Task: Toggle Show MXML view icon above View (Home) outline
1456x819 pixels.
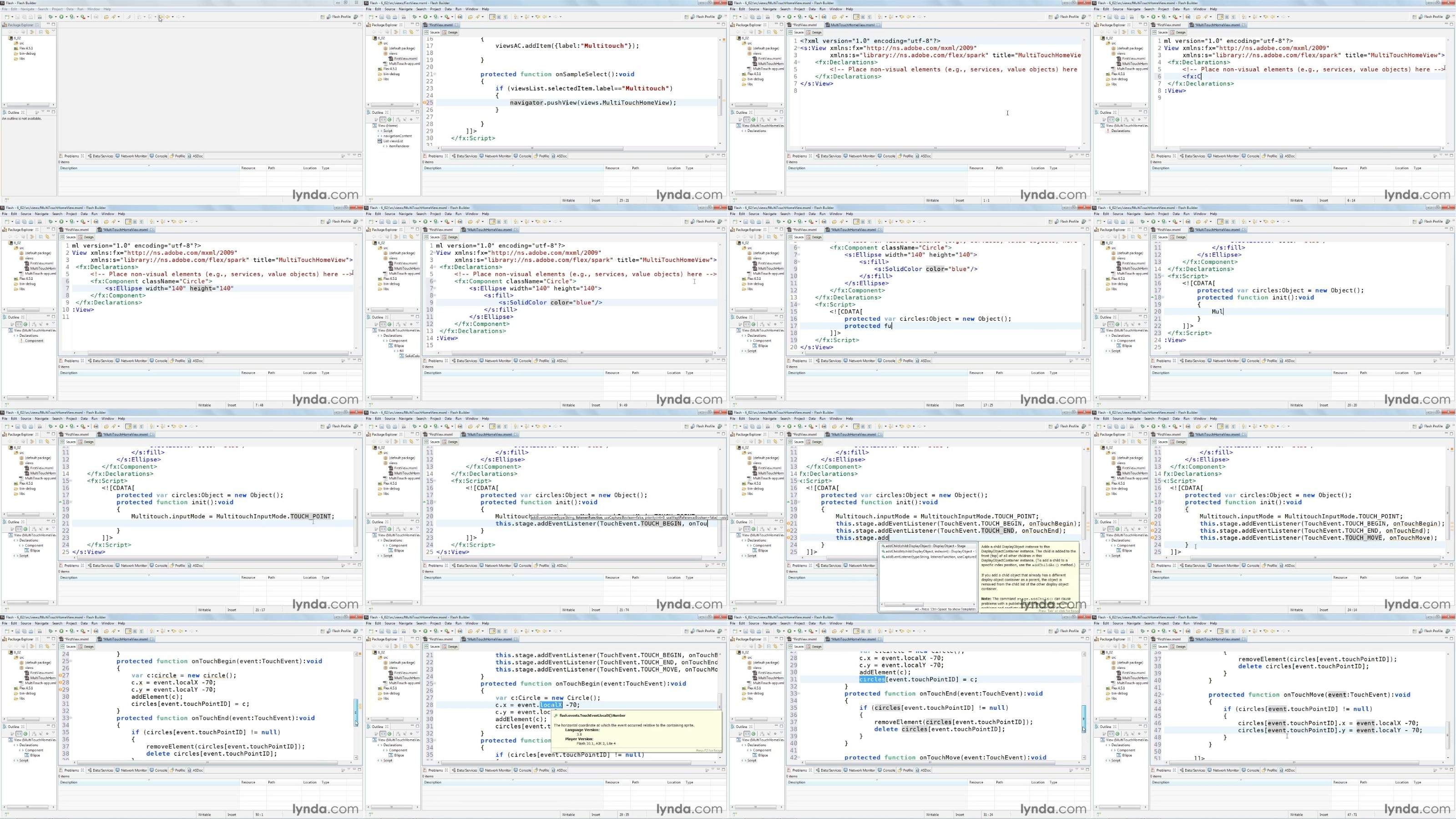Action: point(383,119)
